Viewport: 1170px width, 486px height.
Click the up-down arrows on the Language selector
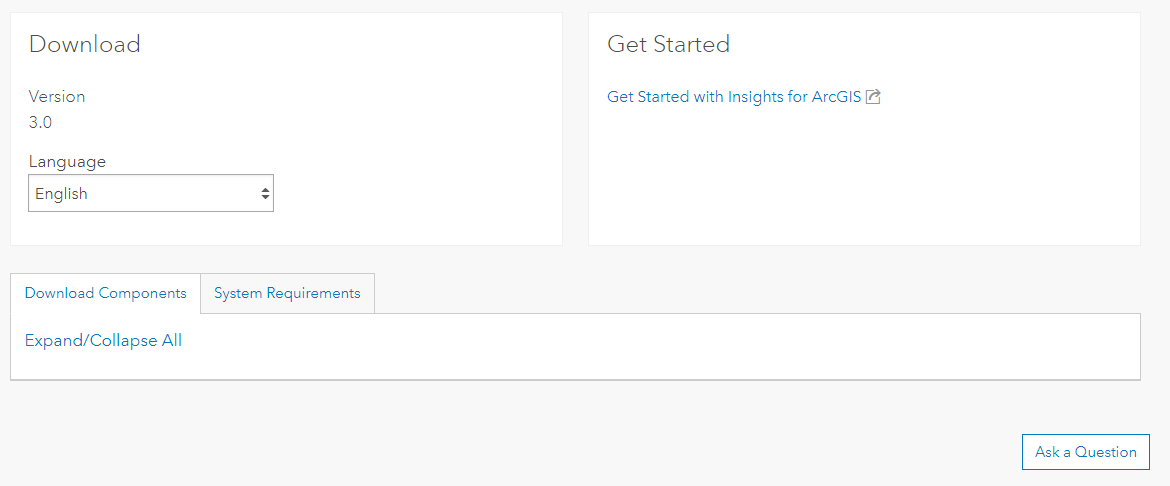click(265, 194)
